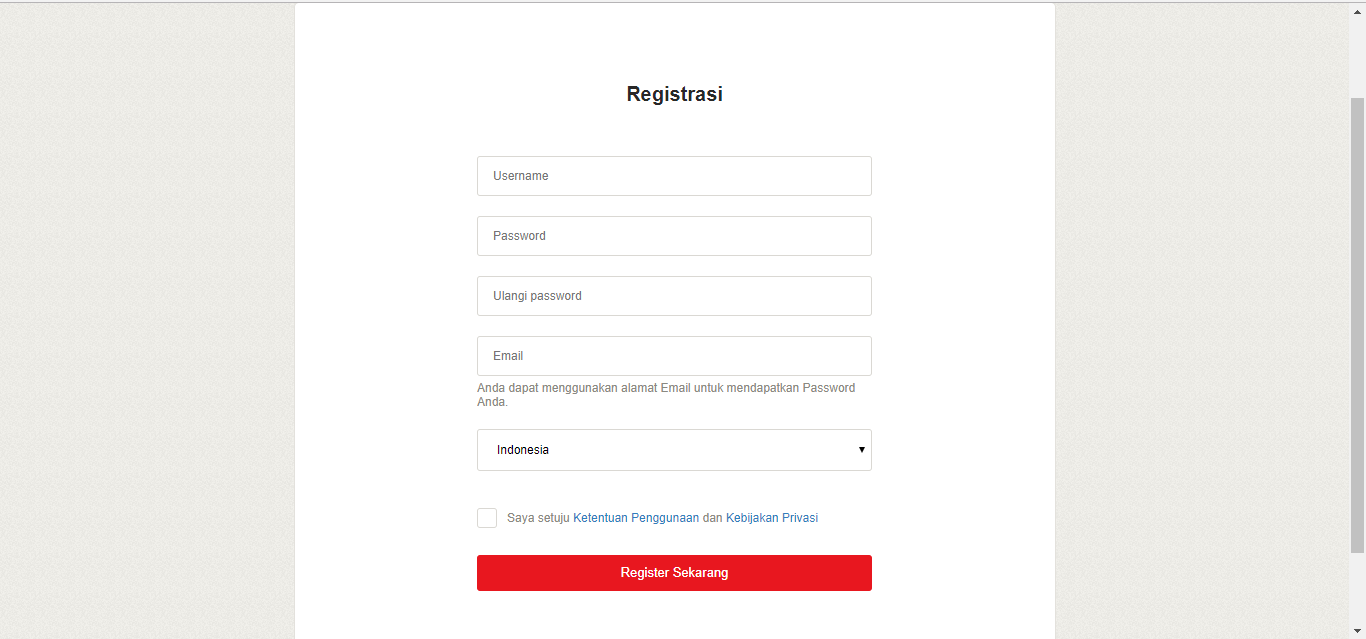Enable the Saya setuju agreement checkbox
1366x639 pixels.
[487, 517]
